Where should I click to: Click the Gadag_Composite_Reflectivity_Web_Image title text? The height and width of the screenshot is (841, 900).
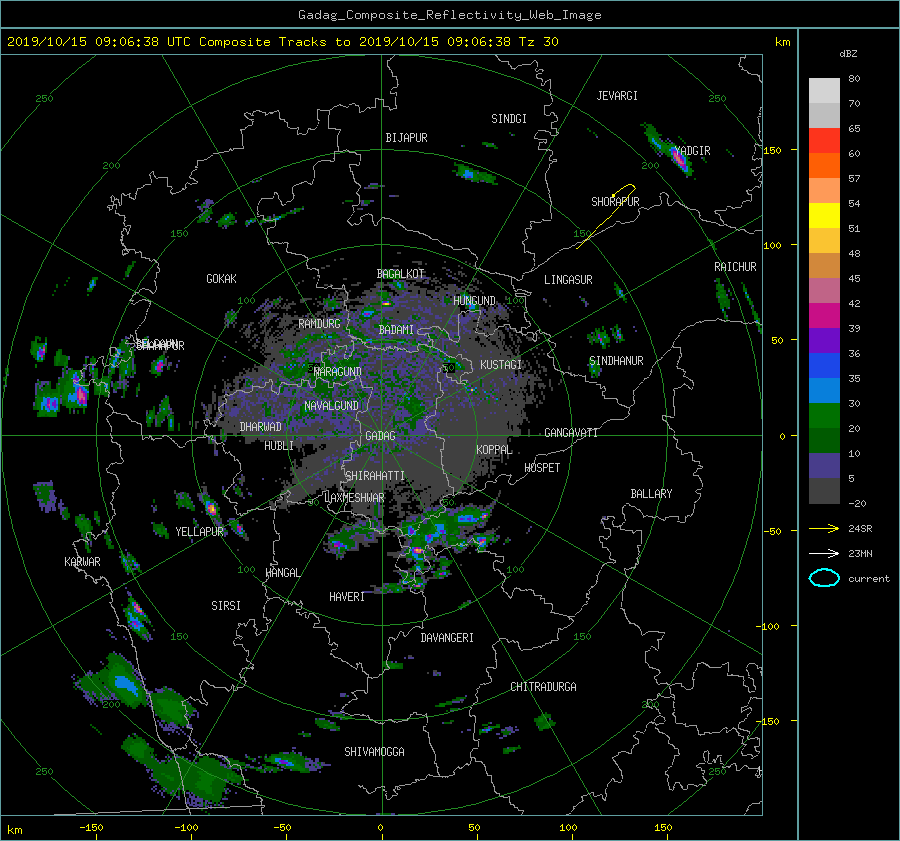point(449,15)
